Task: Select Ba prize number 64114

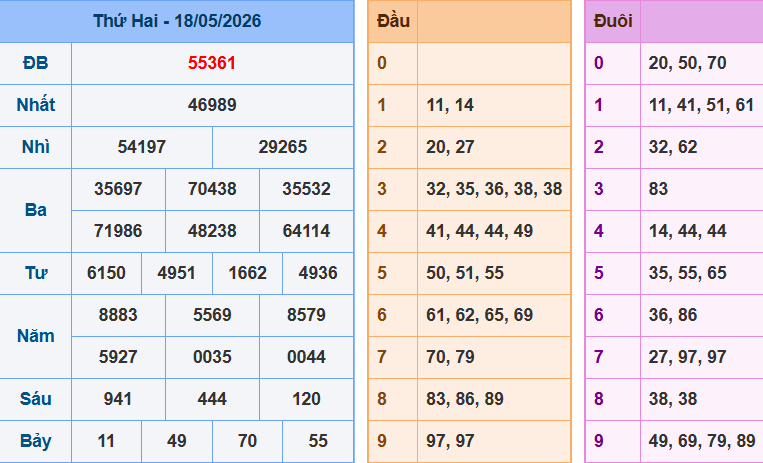Action: tap(307, 230)
